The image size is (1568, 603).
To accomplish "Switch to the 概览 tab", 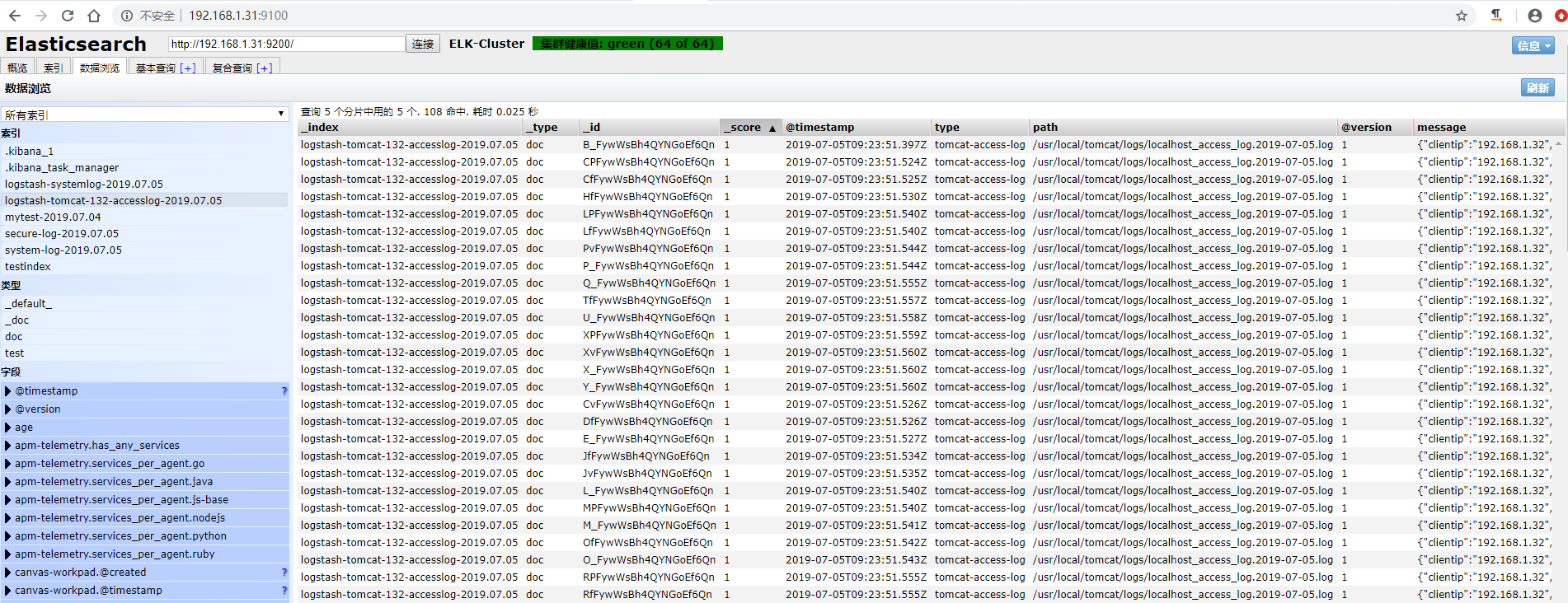I will click(17, 68).
